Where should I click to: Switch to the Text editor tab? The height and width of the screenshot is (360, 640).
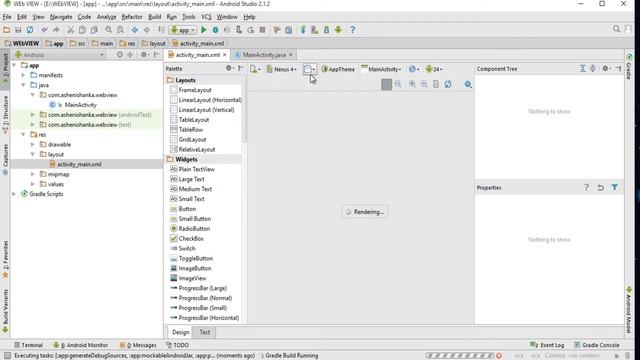204,332
